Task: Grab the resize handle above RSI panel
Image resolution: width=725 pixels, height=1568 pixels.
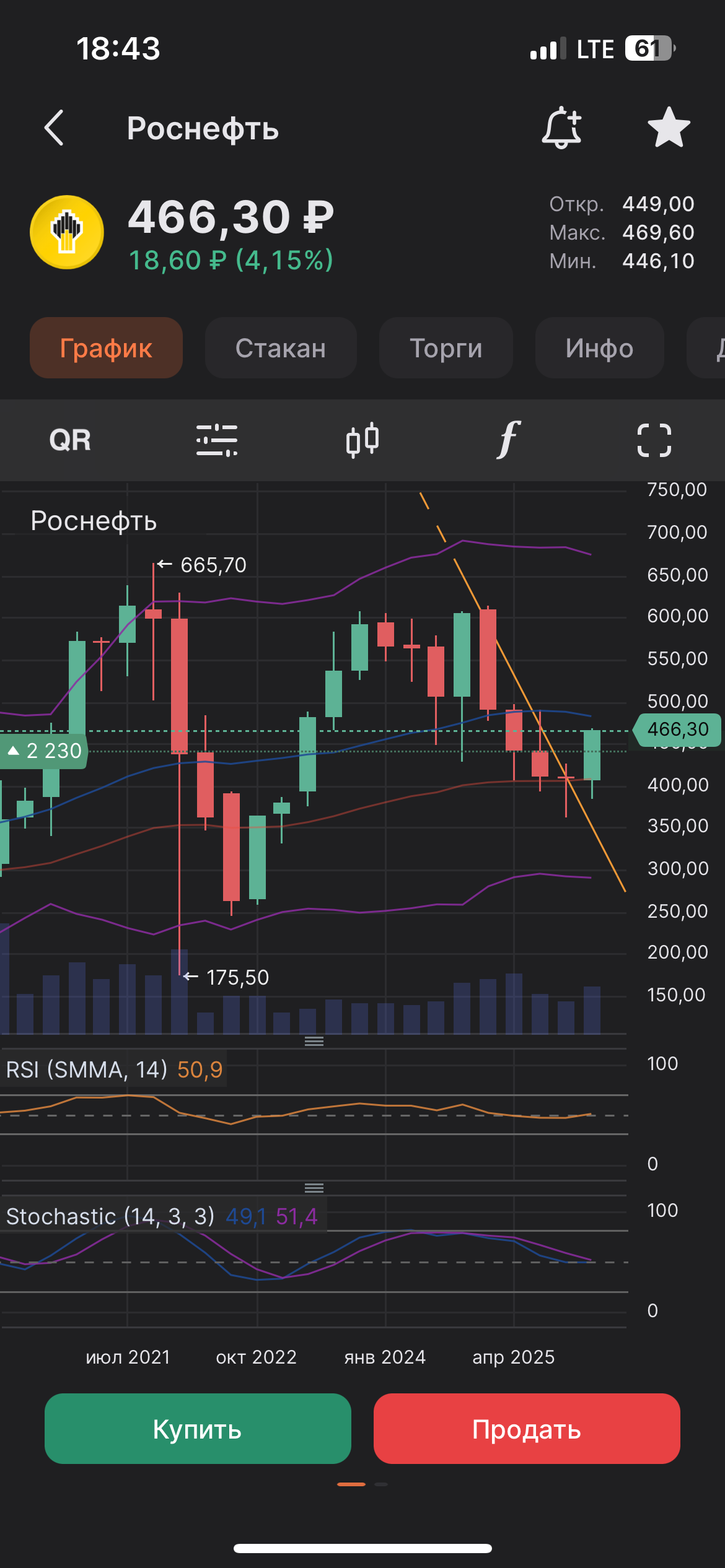Action: (x=314, y=1042)
